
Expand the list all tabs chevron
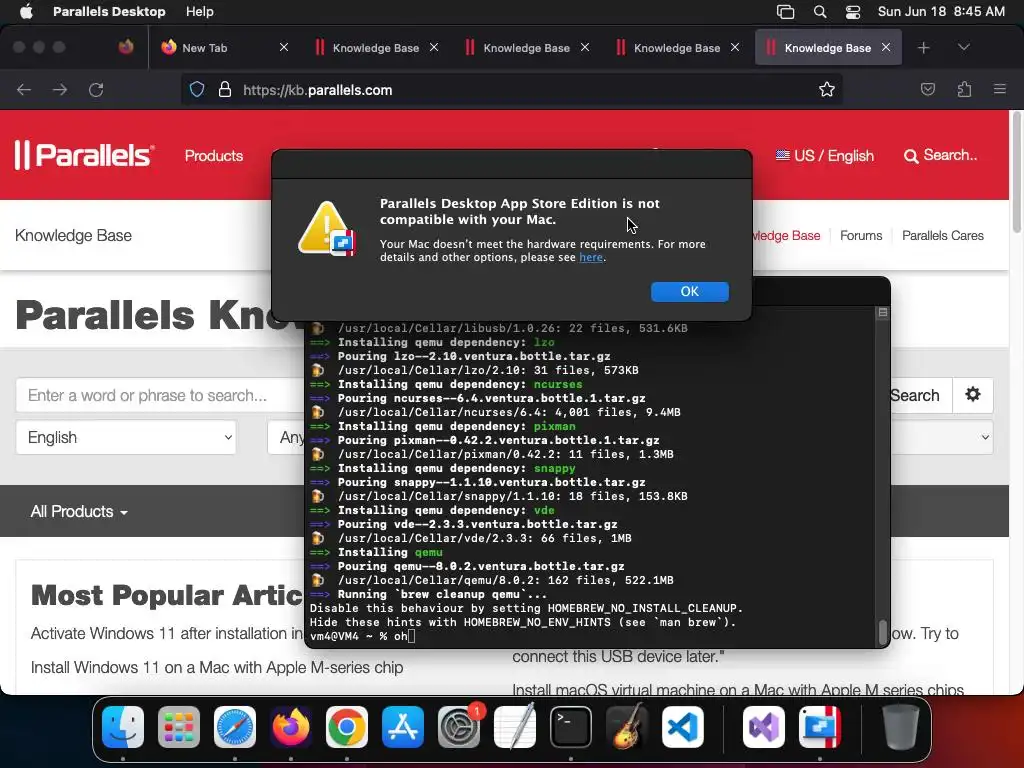963,48
